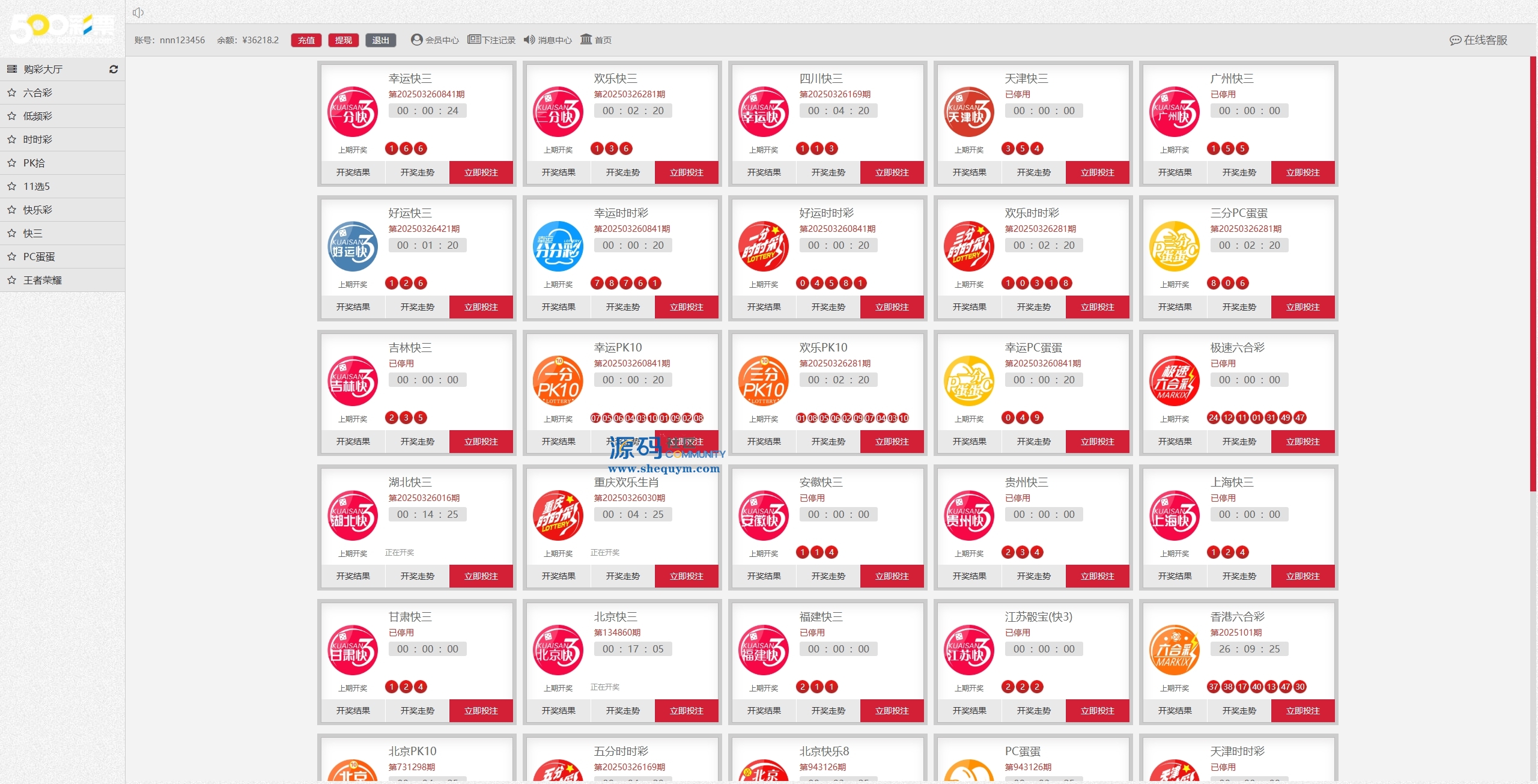Viewport: 1538px width, 784px height.
Task: Click the 幸运快三 lottery logo
Action: tap(353, 112)
